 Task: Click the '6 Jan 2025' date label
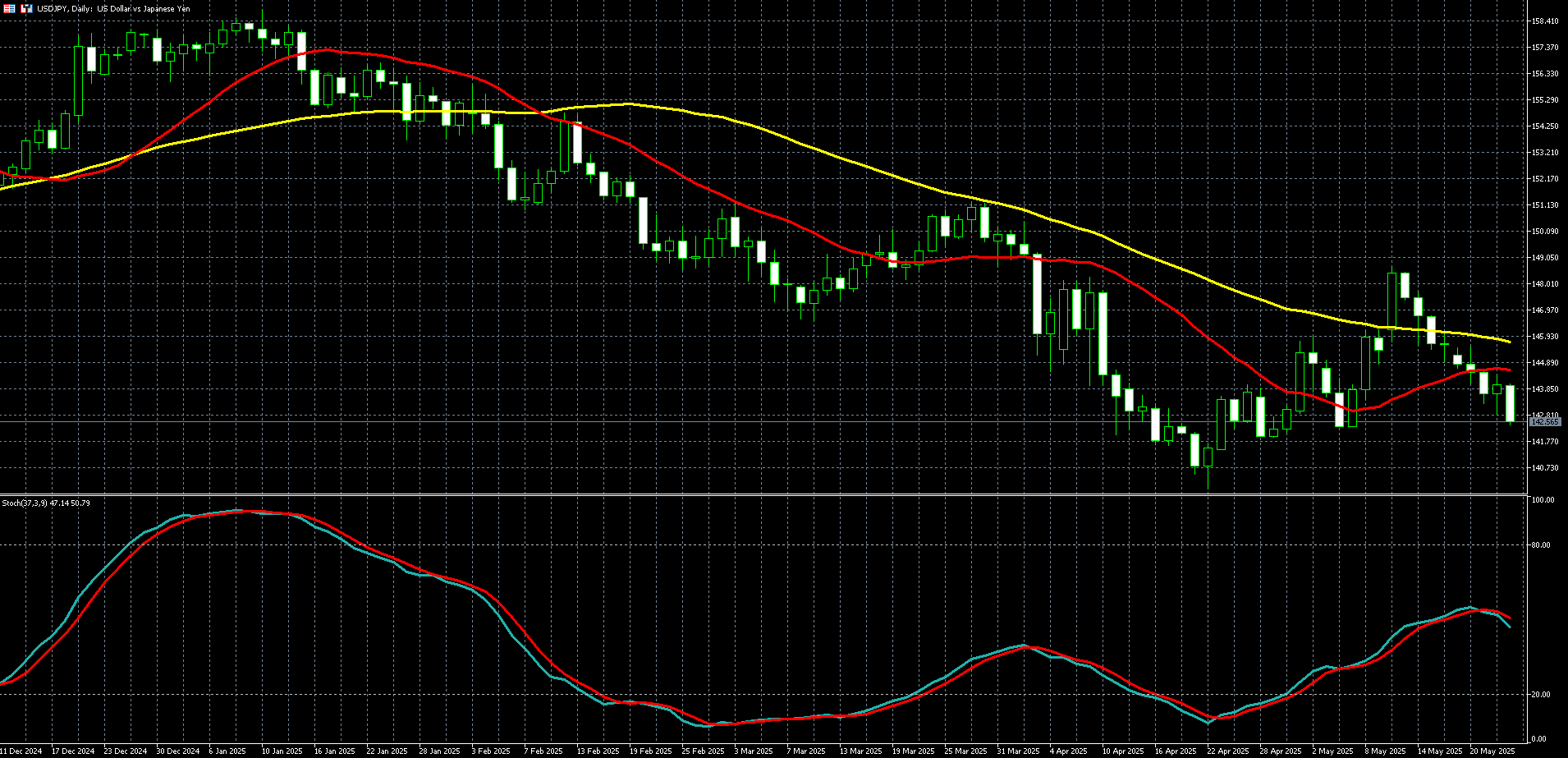click(x=227, y=751)
